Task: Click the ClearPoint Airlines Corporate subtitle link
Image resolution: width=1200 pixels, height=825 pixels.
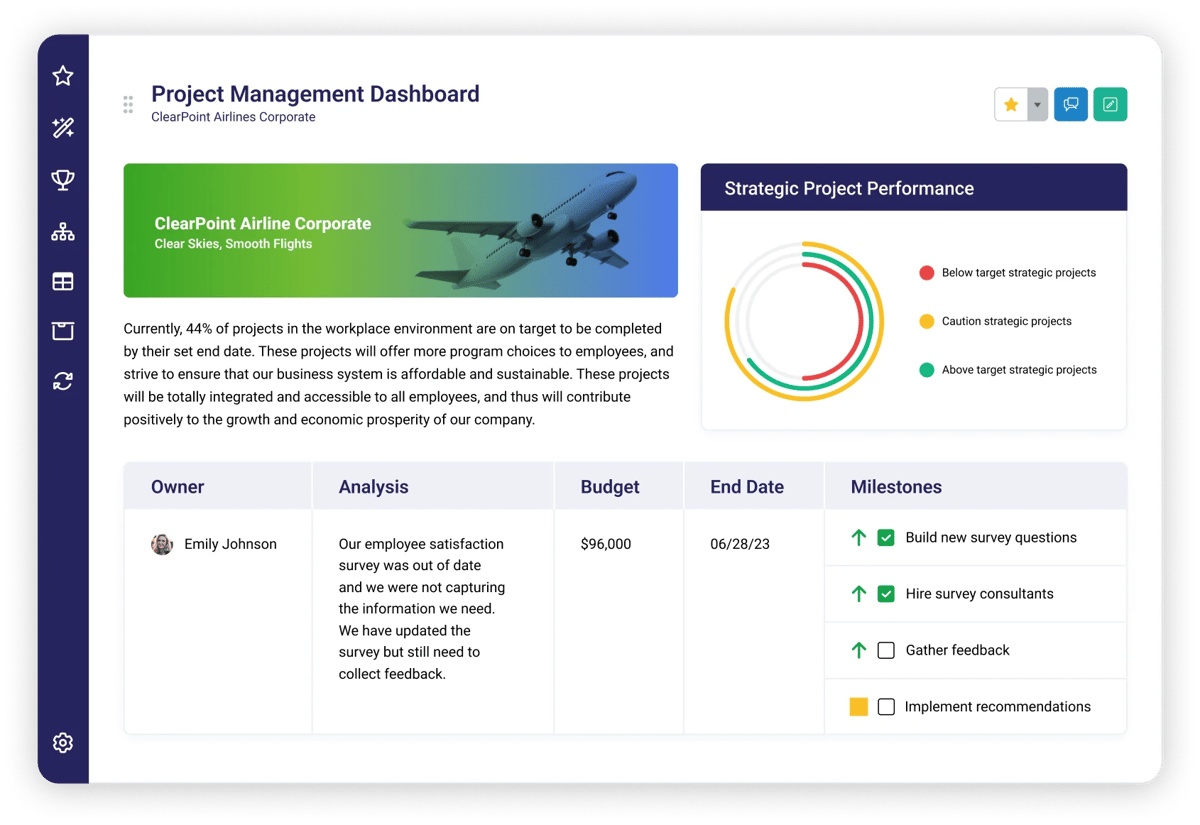Action: pyautogui.click(x=233, y=117)
